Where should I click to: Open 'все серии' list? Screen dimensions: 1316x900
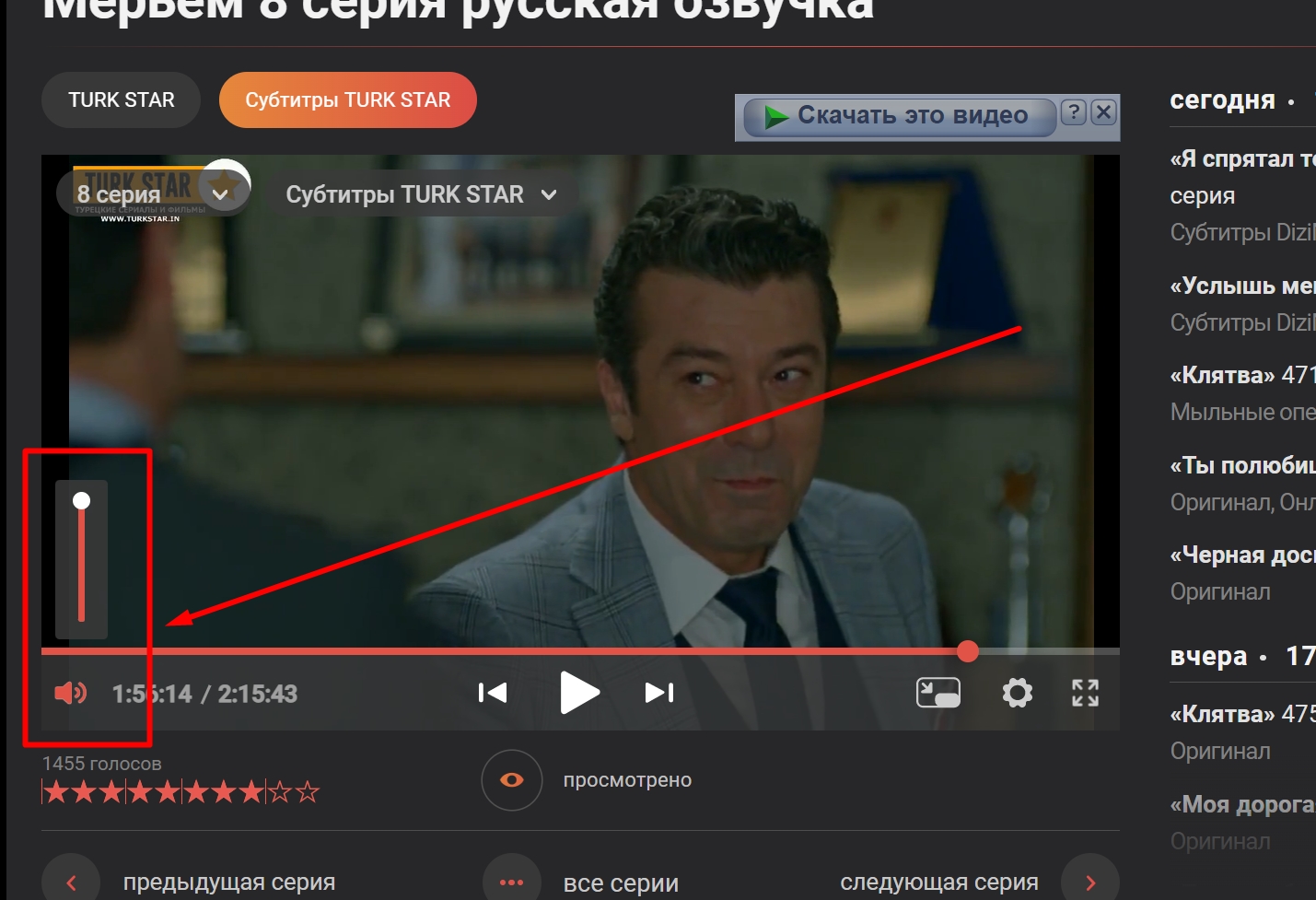click(x=620, y=882)
